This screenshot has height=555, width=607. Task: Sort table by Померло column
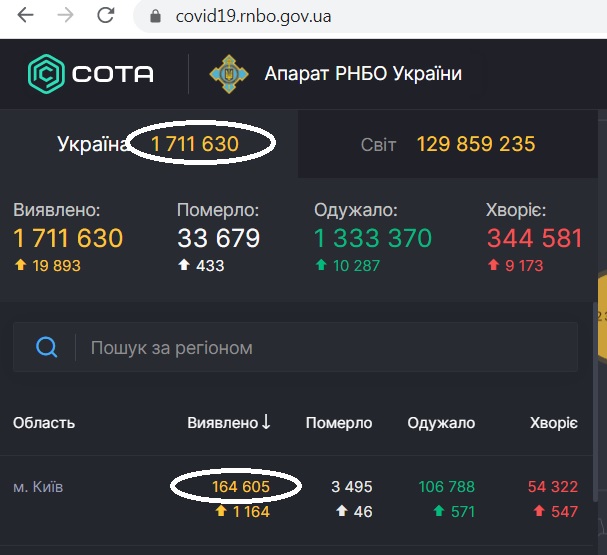(x=339, y=423)
